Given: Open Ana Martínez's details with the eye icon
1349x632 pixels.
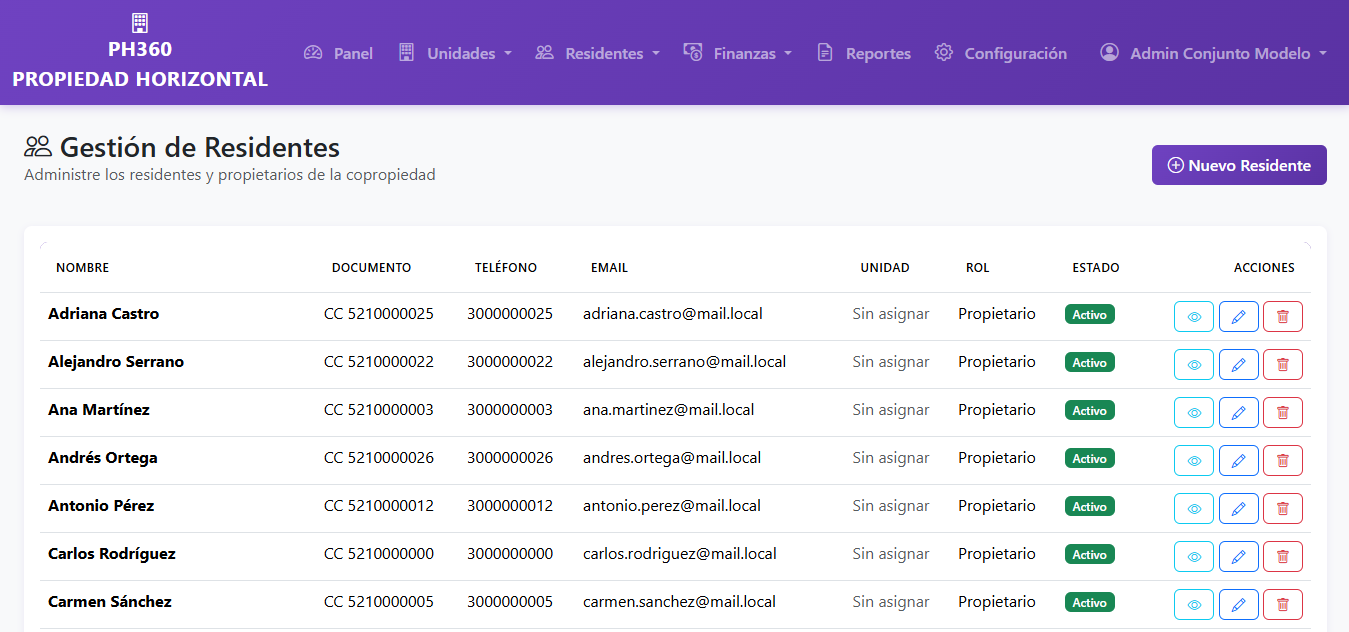Looking at the screenshot, I should point(1194,412).
